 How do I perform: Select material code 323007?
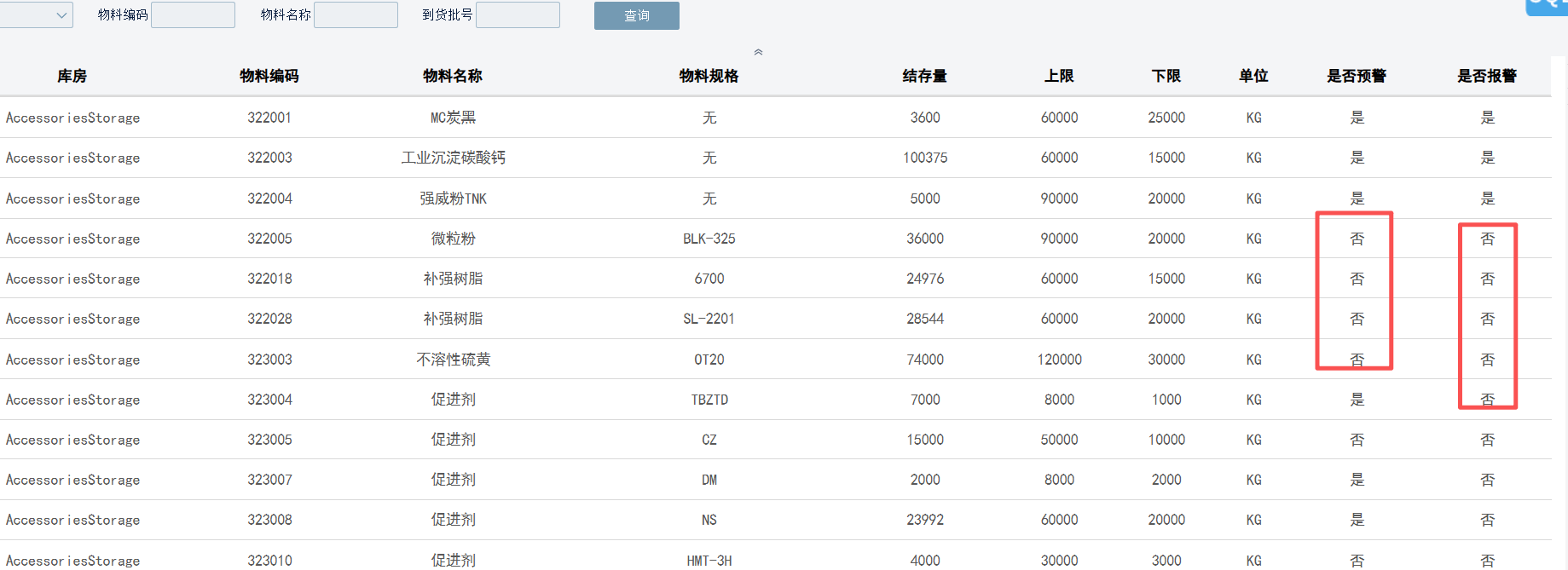coord(269,480)
